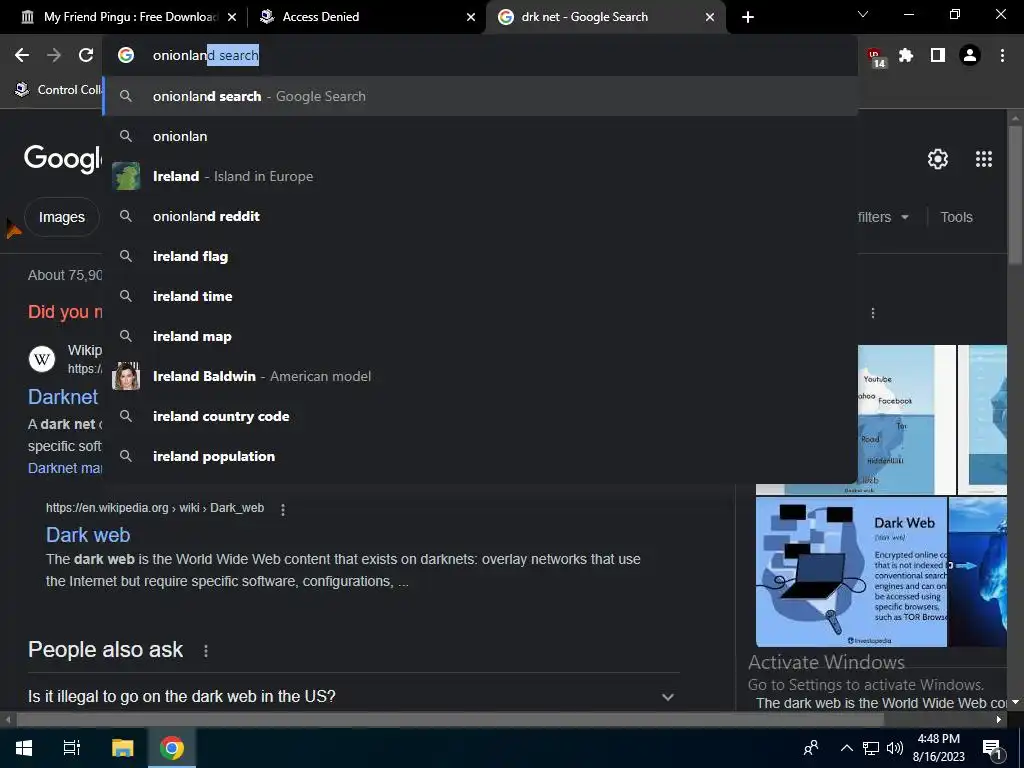The height and width of the screenshot is (768, 1024).
Task: Open the Extensions puzzle piece menu
Action: 906,56
